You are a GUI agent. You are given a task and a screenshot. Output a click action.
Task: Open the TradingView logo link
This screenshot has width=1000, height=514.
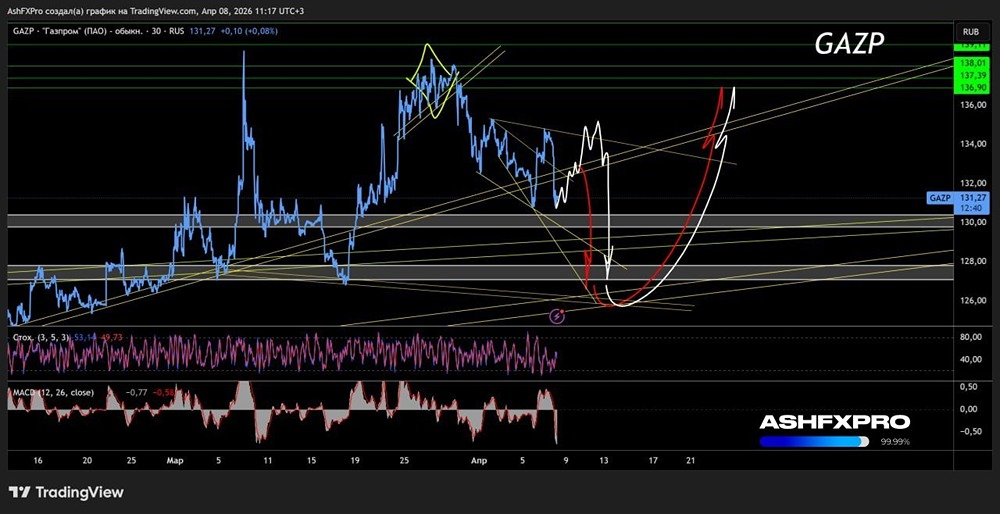(x=66, y=492)
